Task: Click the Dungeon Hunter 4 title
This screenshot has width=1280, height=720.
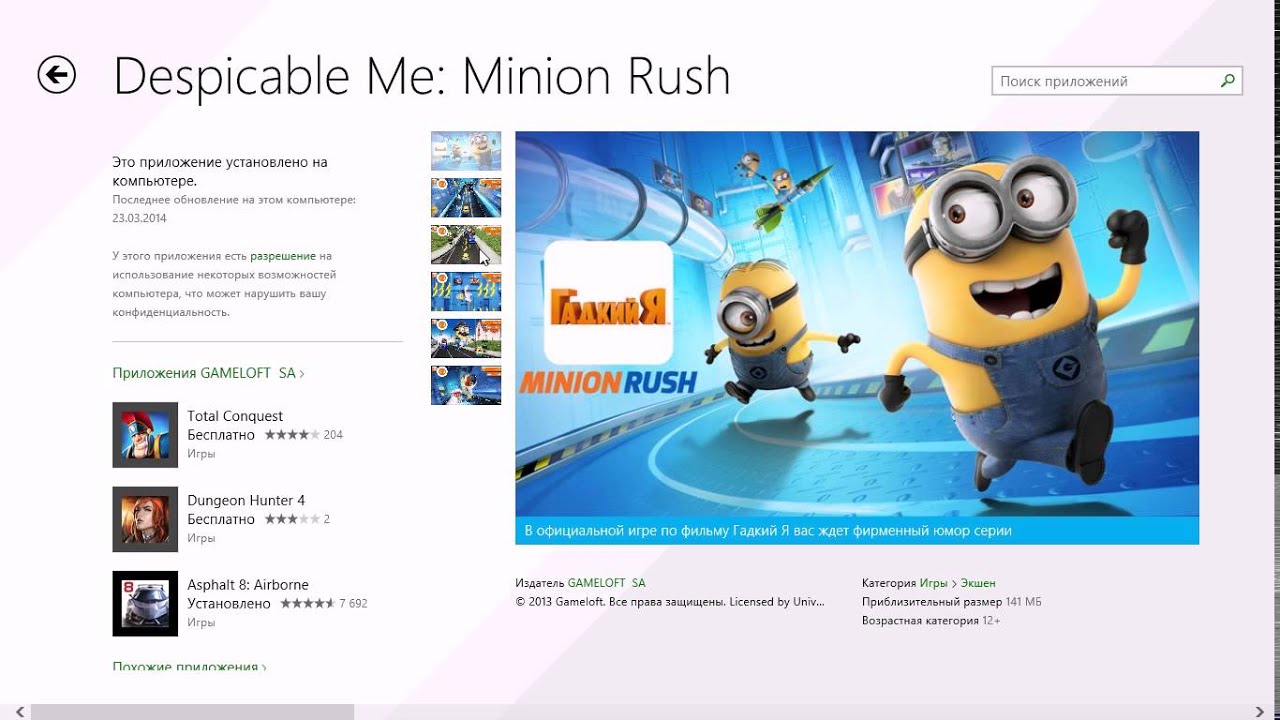Action: (x=246, y=500)
